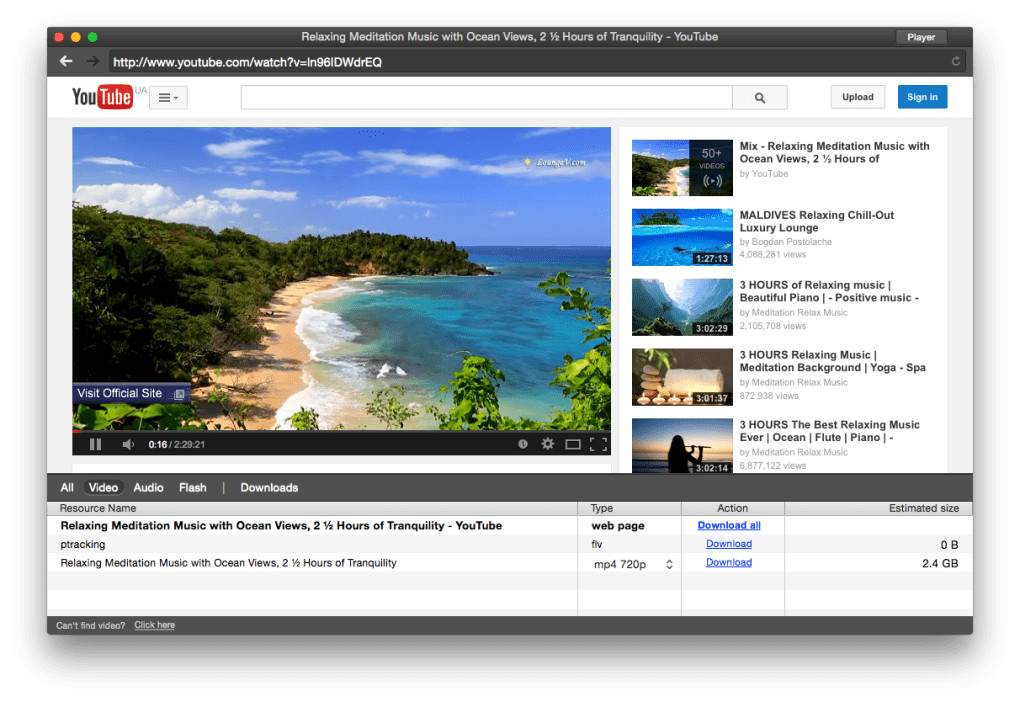Click the address bar URL
This screenshot has width=1020, height=702.
tap(247, 62)
